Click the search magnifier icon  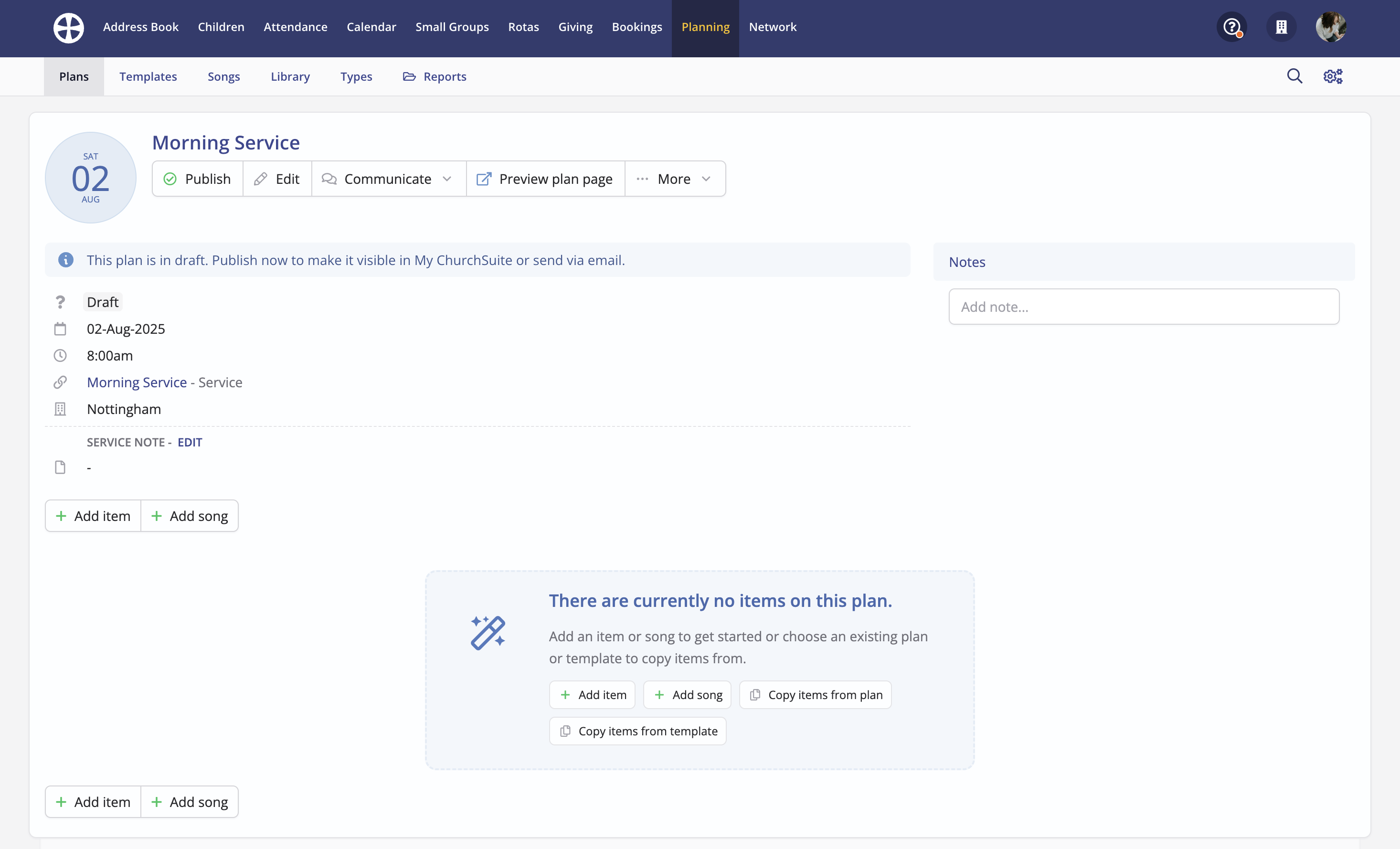point(1294,76)
